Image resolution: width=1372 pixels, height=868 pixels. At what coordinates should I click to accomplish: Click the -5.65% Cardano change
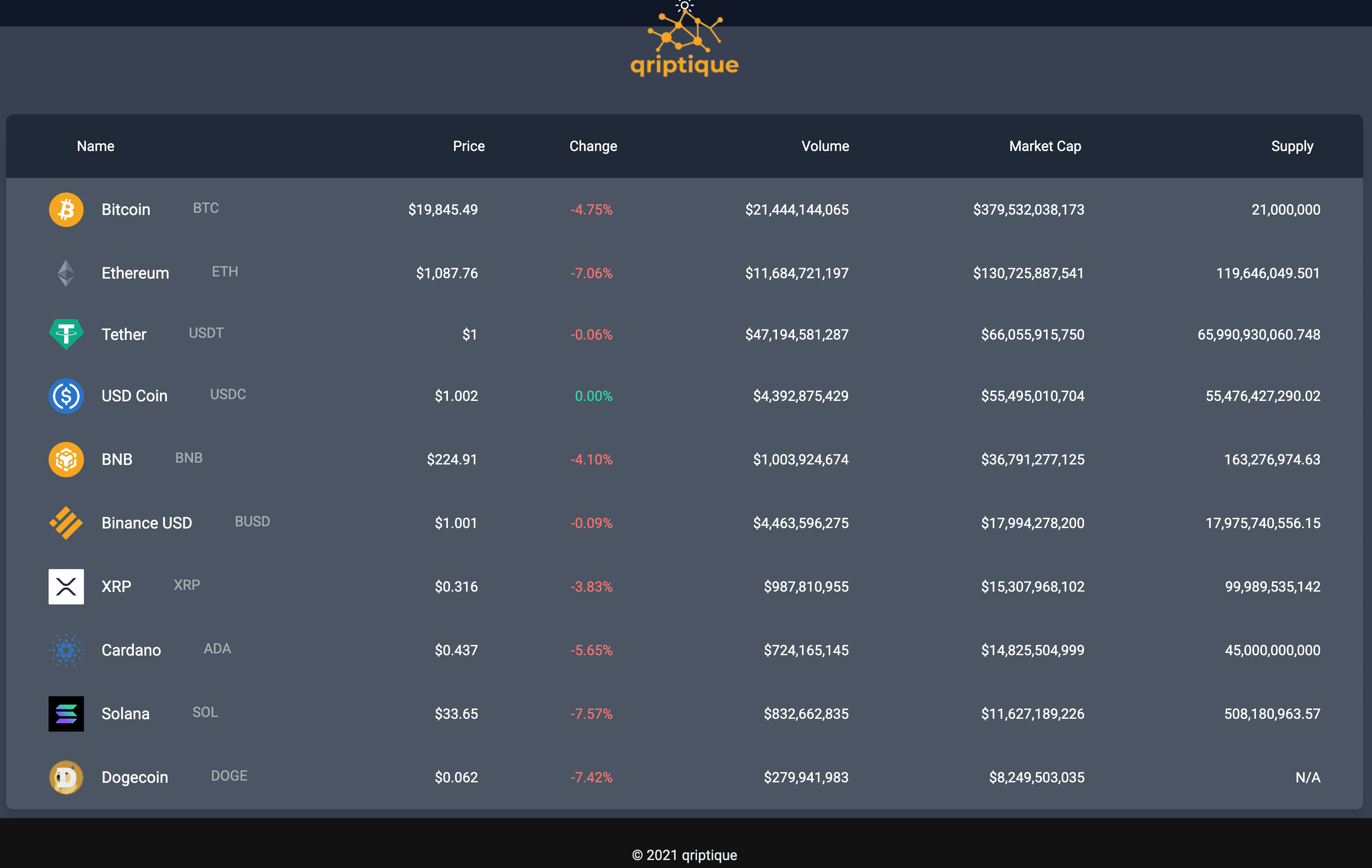click(x=591, y=650)
